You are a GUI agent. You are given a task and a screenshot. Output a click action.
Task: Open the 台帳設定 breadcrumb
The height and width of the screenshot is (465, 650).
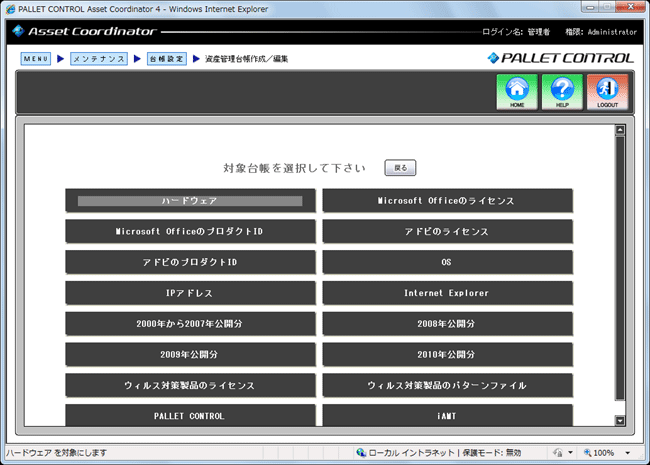[x=167, y=59]
